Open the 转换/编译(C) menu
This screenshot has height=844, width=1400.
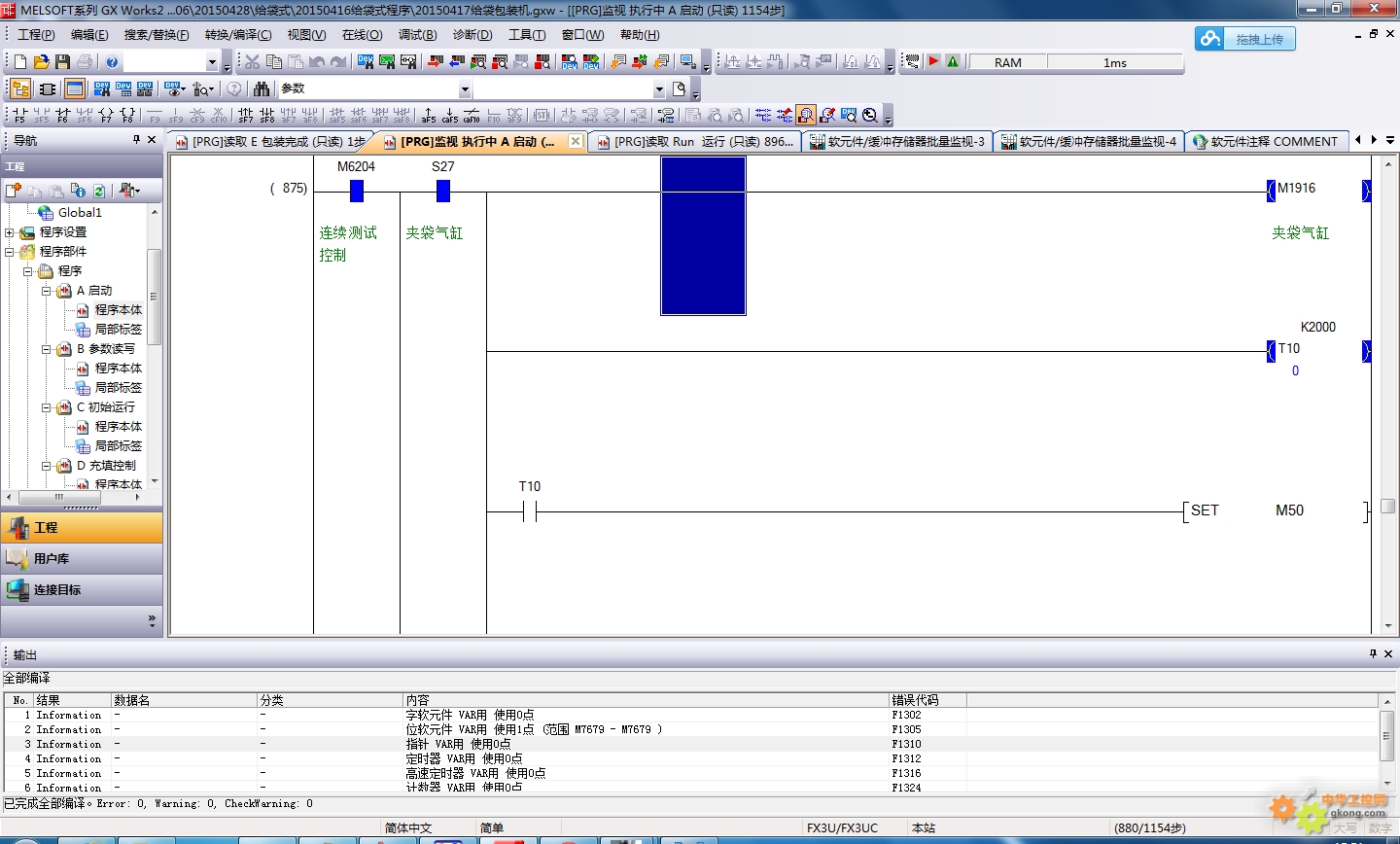click(238, 35)
